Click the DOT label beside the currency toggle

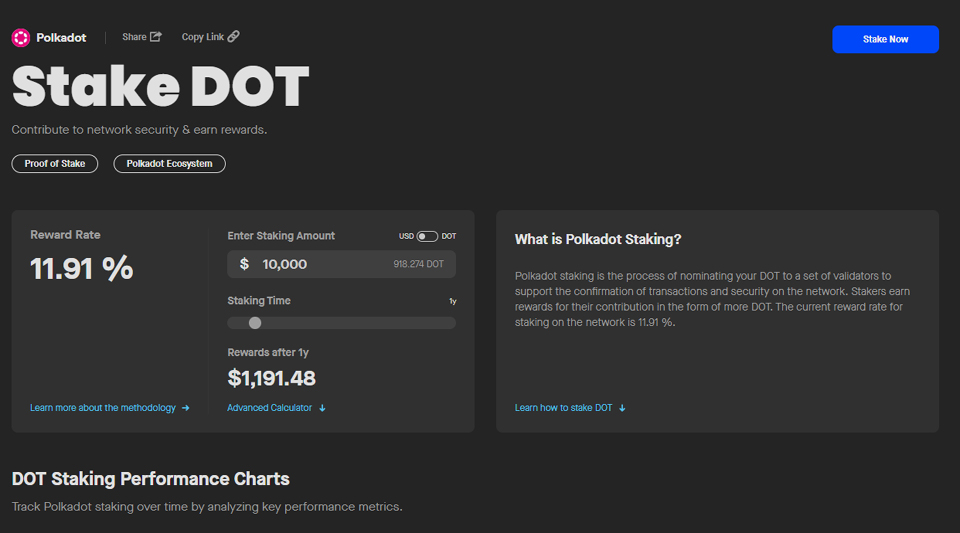[x=449, y=236]
